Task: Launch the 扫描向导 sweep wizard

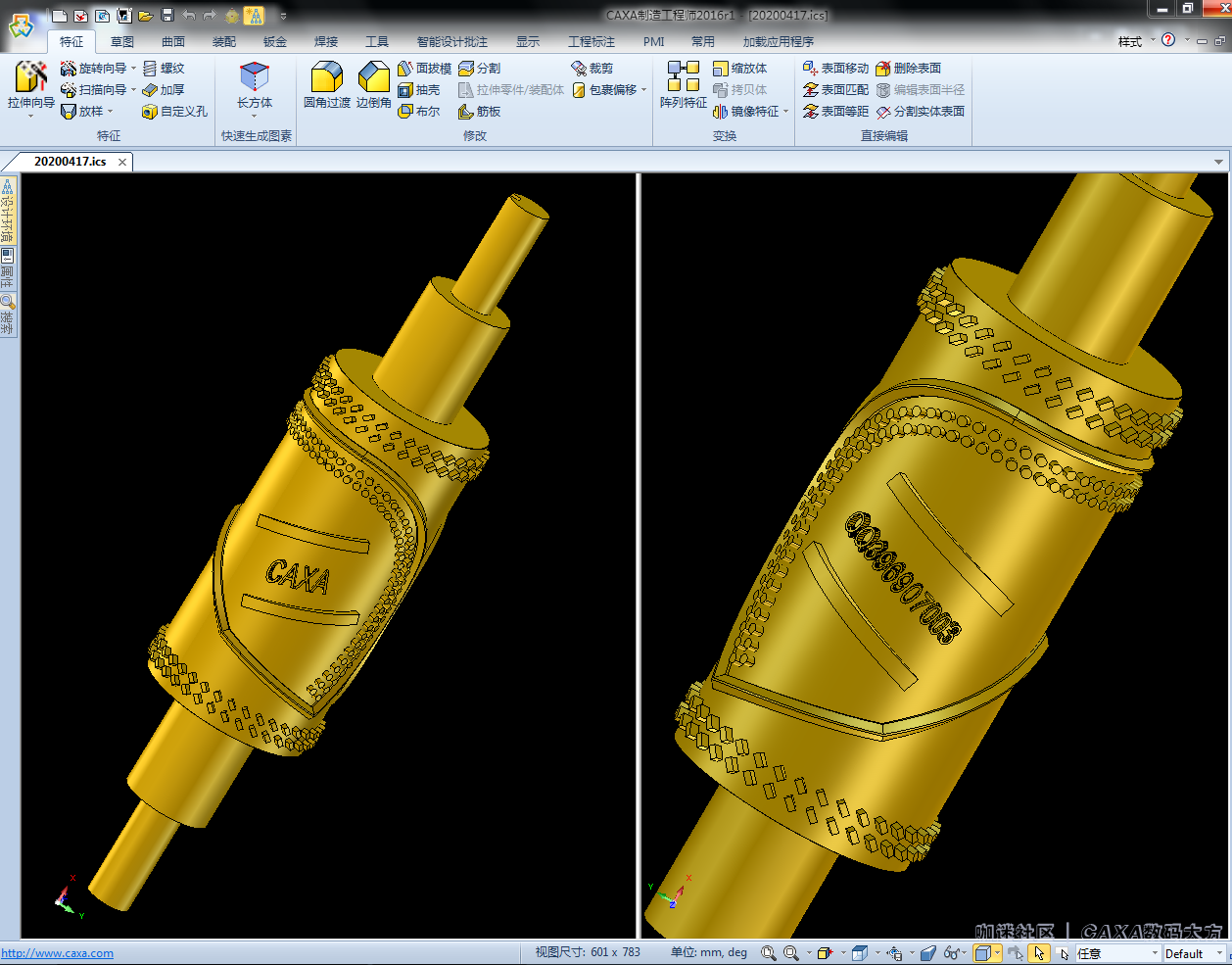Action: pos(94,90)
